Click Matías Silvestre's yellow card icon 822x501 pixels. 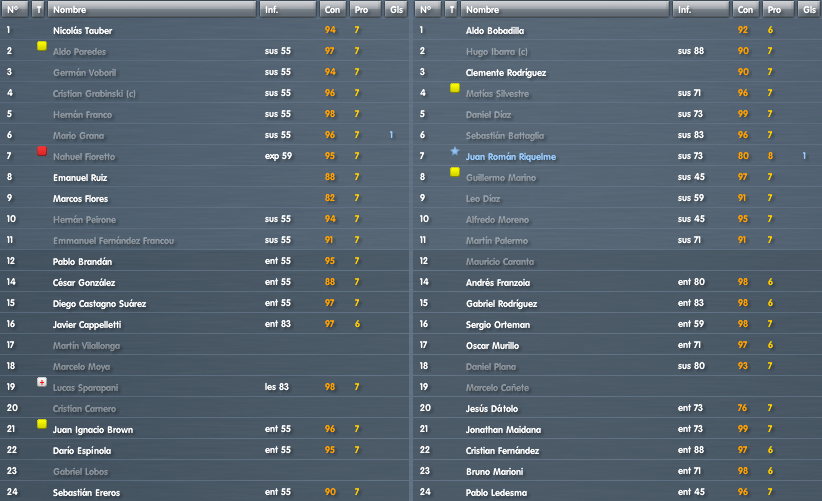tap(455, 88)
